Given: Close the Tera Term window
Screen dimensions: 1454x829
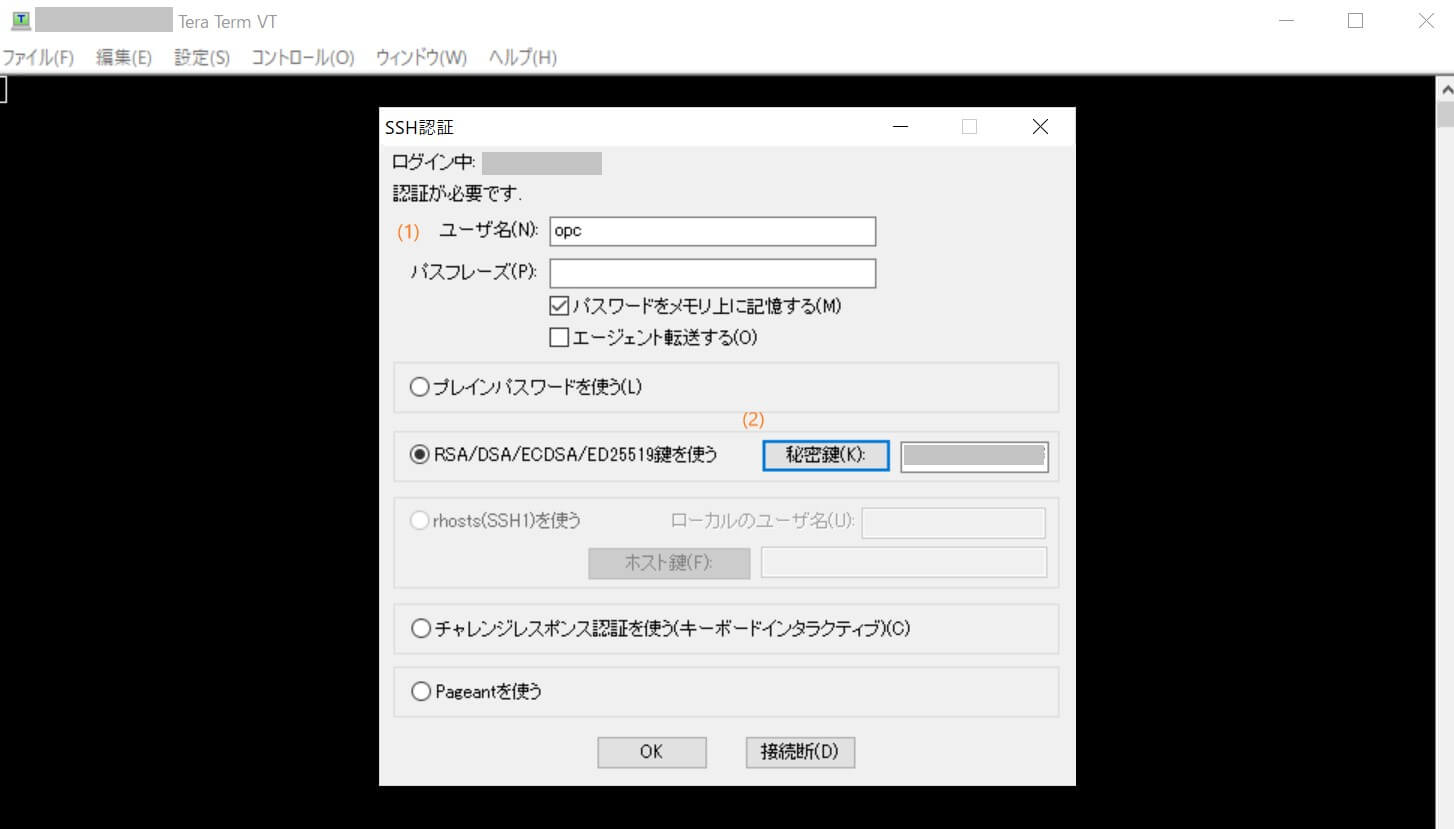Looking at the screenshot, I should (x=1426, y=21).
